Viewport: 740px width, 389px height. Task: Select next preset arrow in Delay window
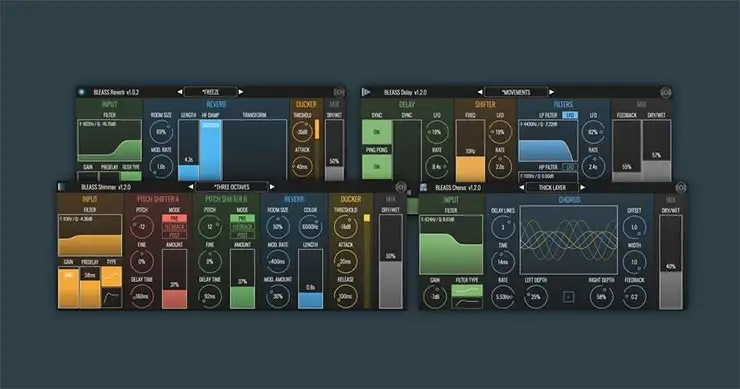pyautogui.click(x=551, y=92)
